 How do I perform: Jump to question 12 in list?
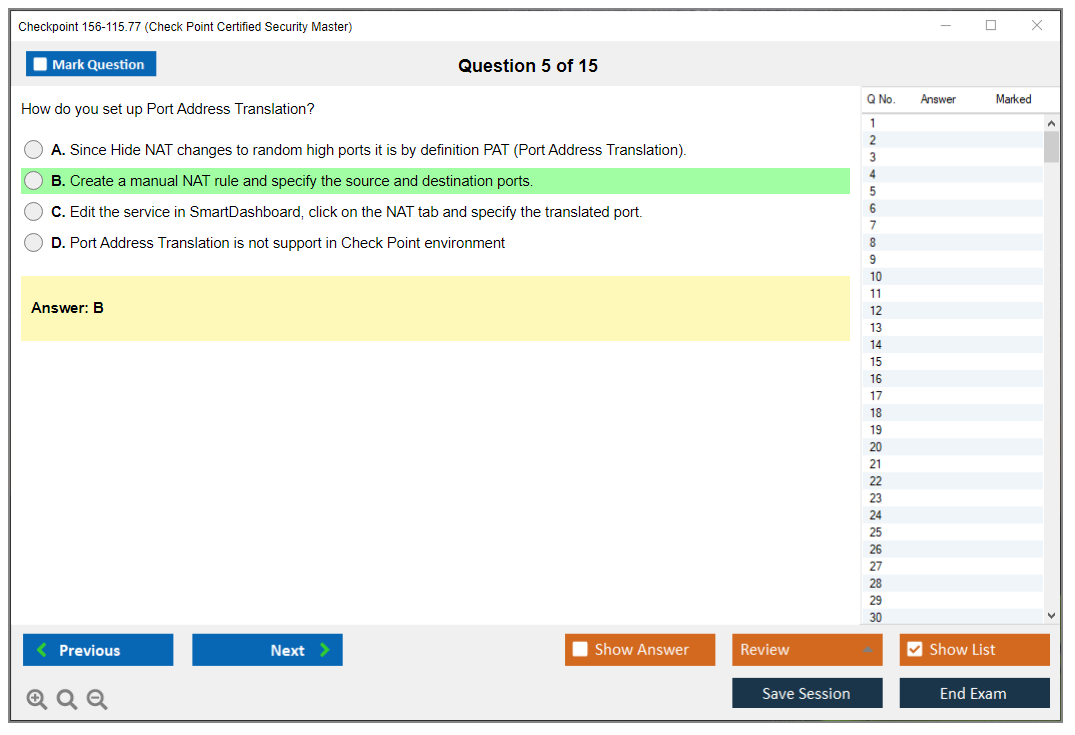(876, 311)
